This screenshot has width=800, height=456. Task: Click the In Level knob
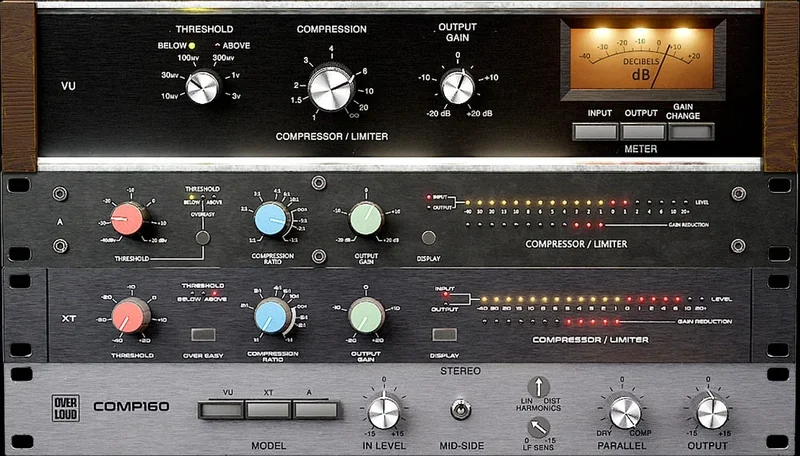click(384, 413)
